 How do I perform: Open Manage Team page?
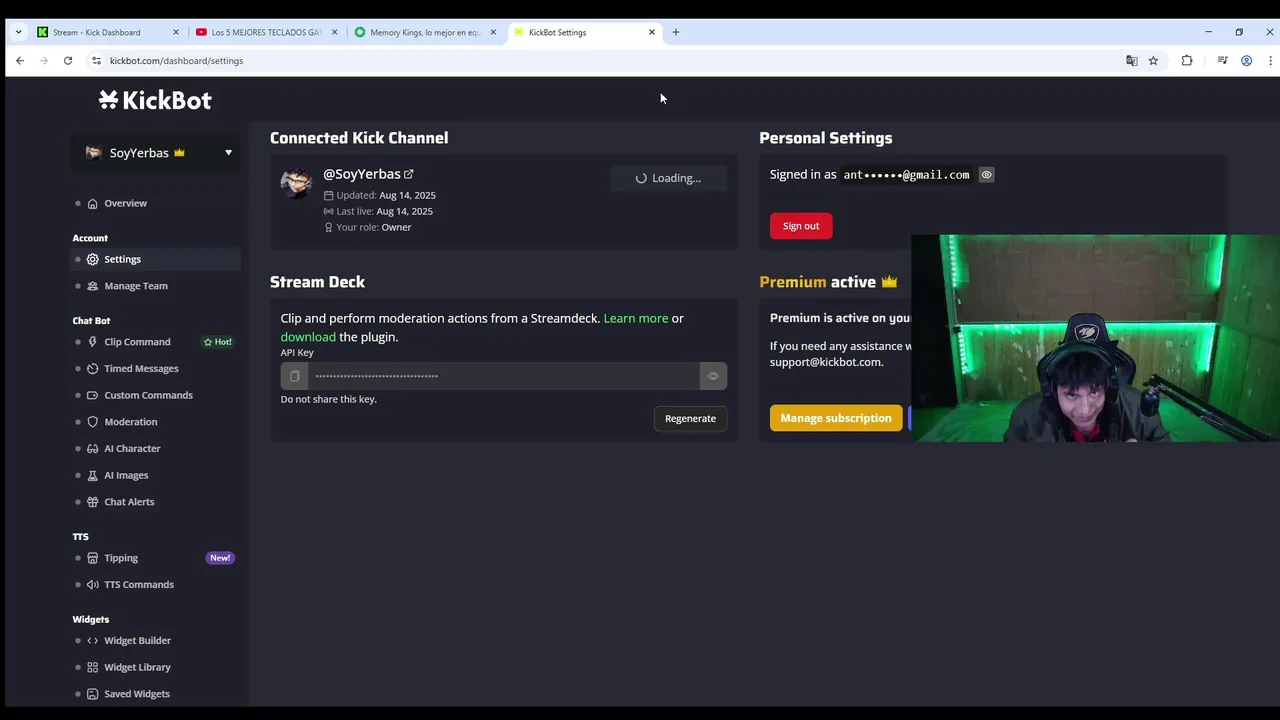(136, 286)
